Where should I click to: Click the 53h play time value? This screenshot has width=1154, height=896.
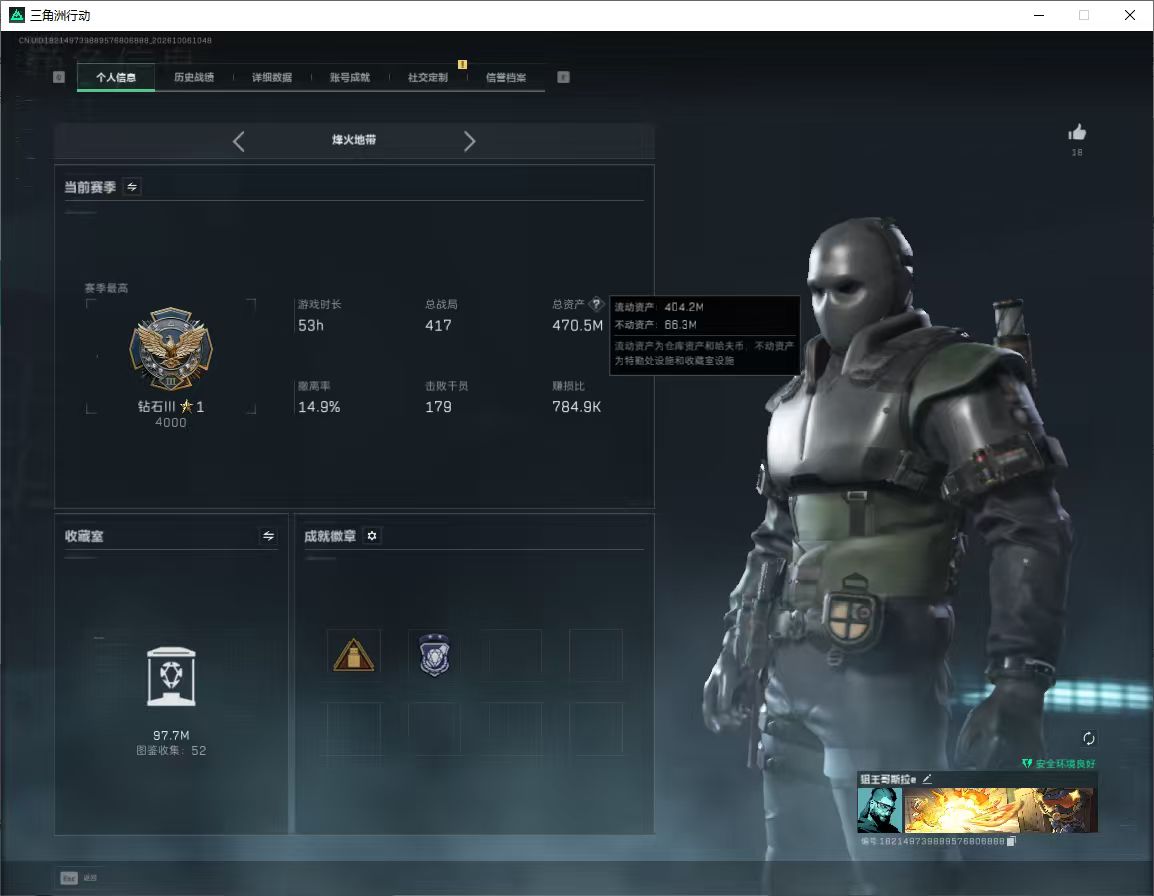coord(311,325)
